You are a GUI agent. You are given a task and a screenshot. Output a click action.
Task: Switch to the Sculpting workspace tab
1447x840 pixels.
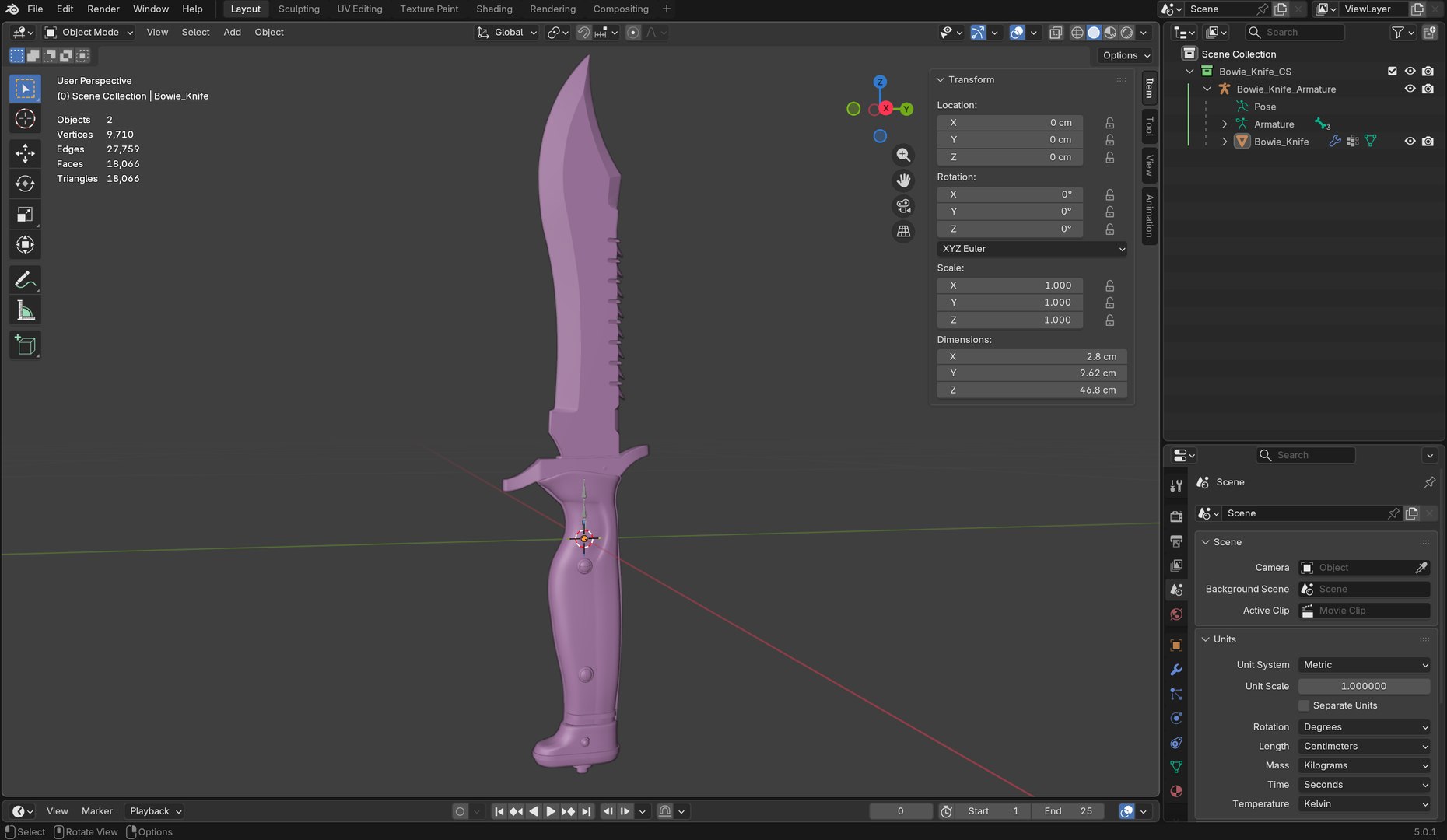coord(299,9)
